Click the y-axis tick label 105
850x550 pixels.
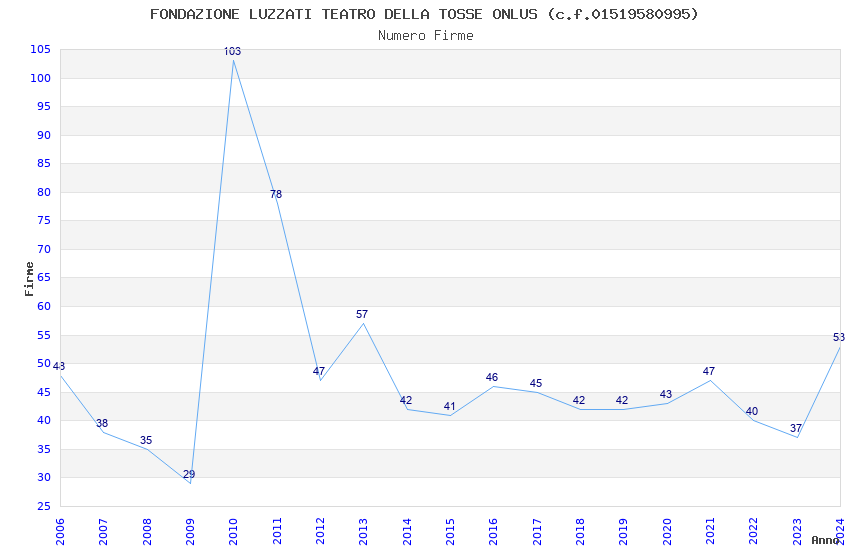coord(41,49)
